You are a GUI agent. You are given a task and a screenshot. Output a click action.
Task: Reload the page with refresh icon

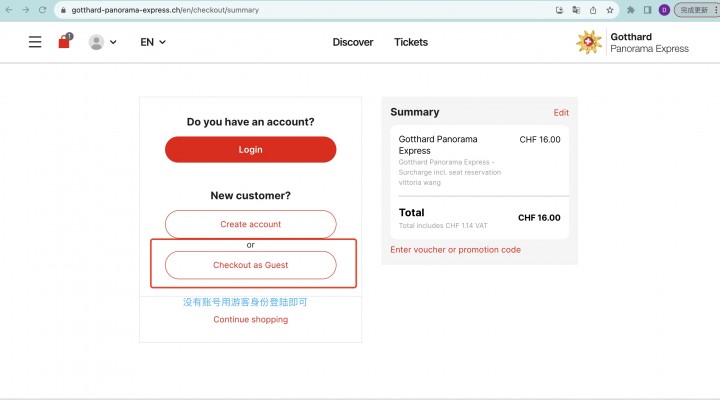coord(42,10)
